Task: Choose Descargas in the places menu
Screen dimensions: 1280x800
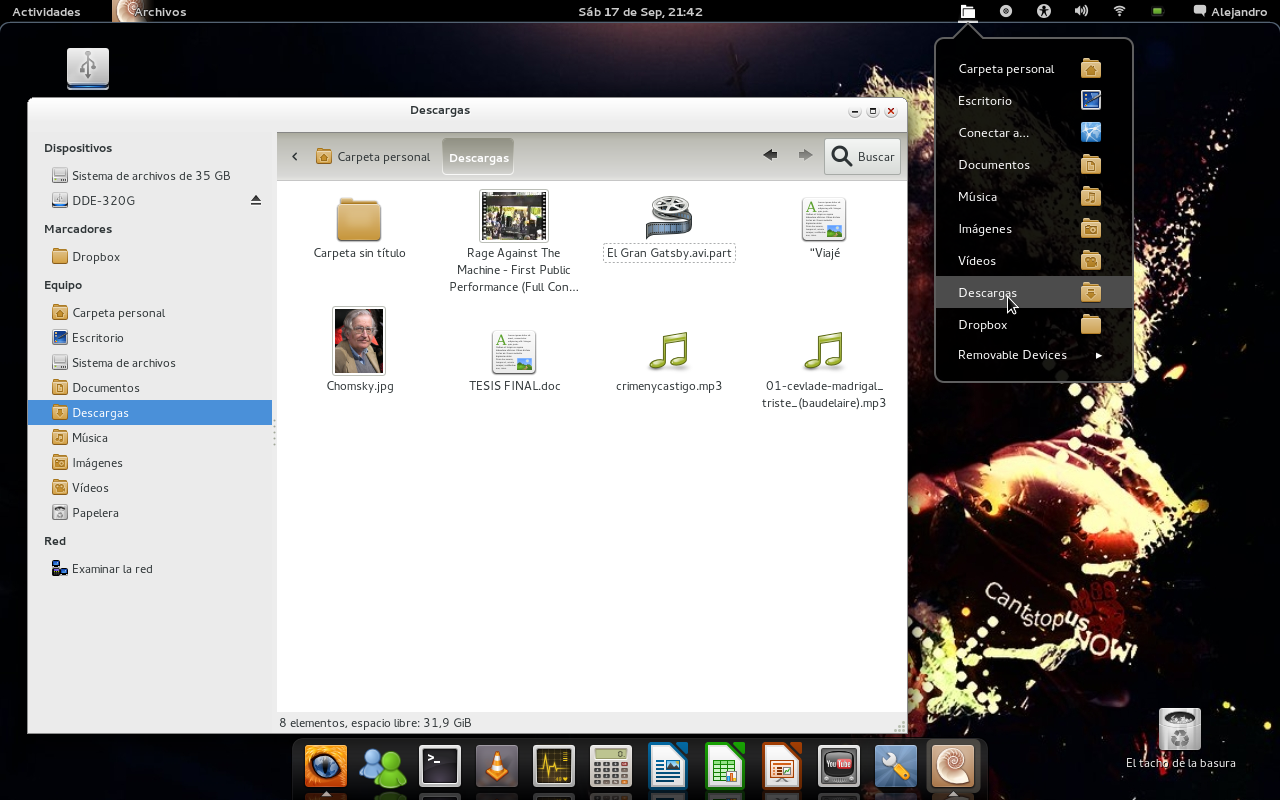Action: (x=1034, y=293)
